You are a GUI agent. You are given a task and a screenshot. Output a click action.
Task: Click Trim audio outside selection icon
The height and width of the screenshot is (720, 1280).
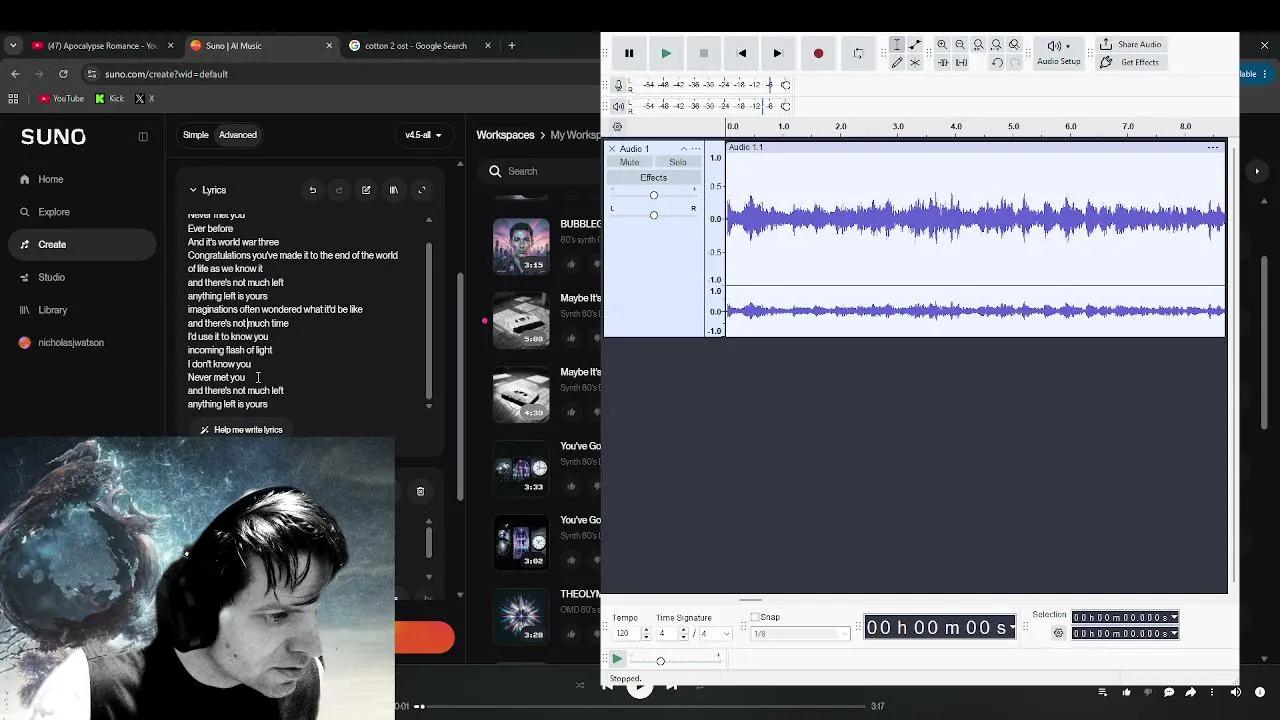click(942, 63)
